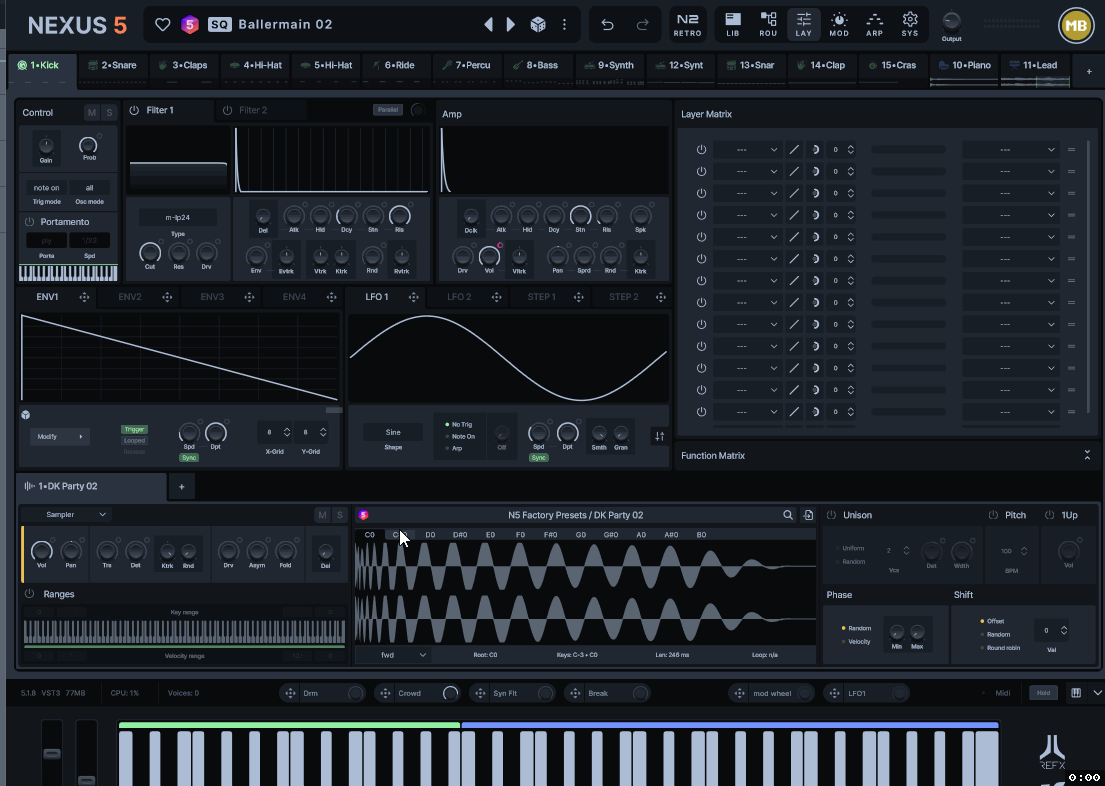Open MB user profile badge
The image size is (1105, 786).
click(1075, 26)
